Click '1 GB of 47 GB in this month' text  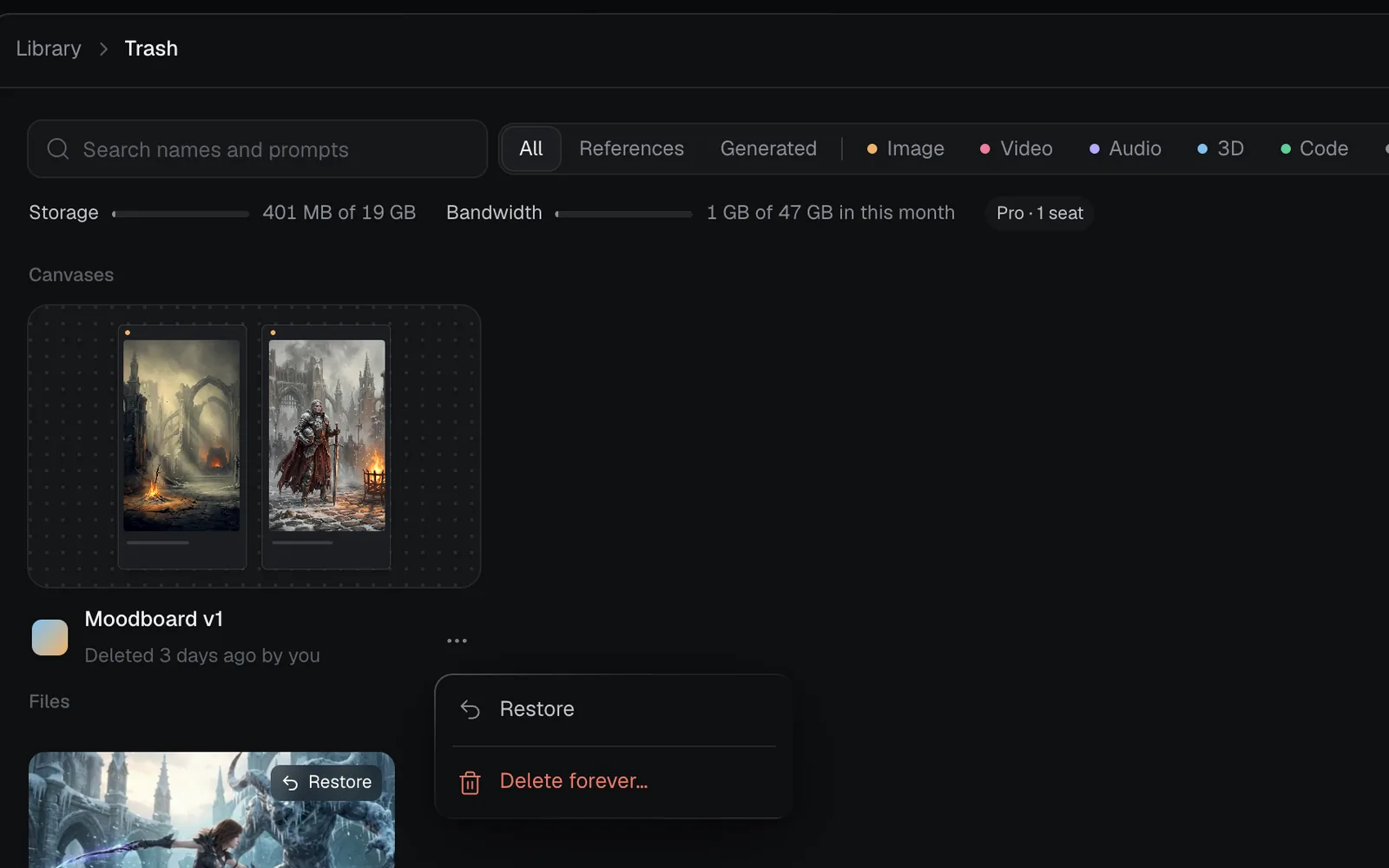click(x=831, y=213)
